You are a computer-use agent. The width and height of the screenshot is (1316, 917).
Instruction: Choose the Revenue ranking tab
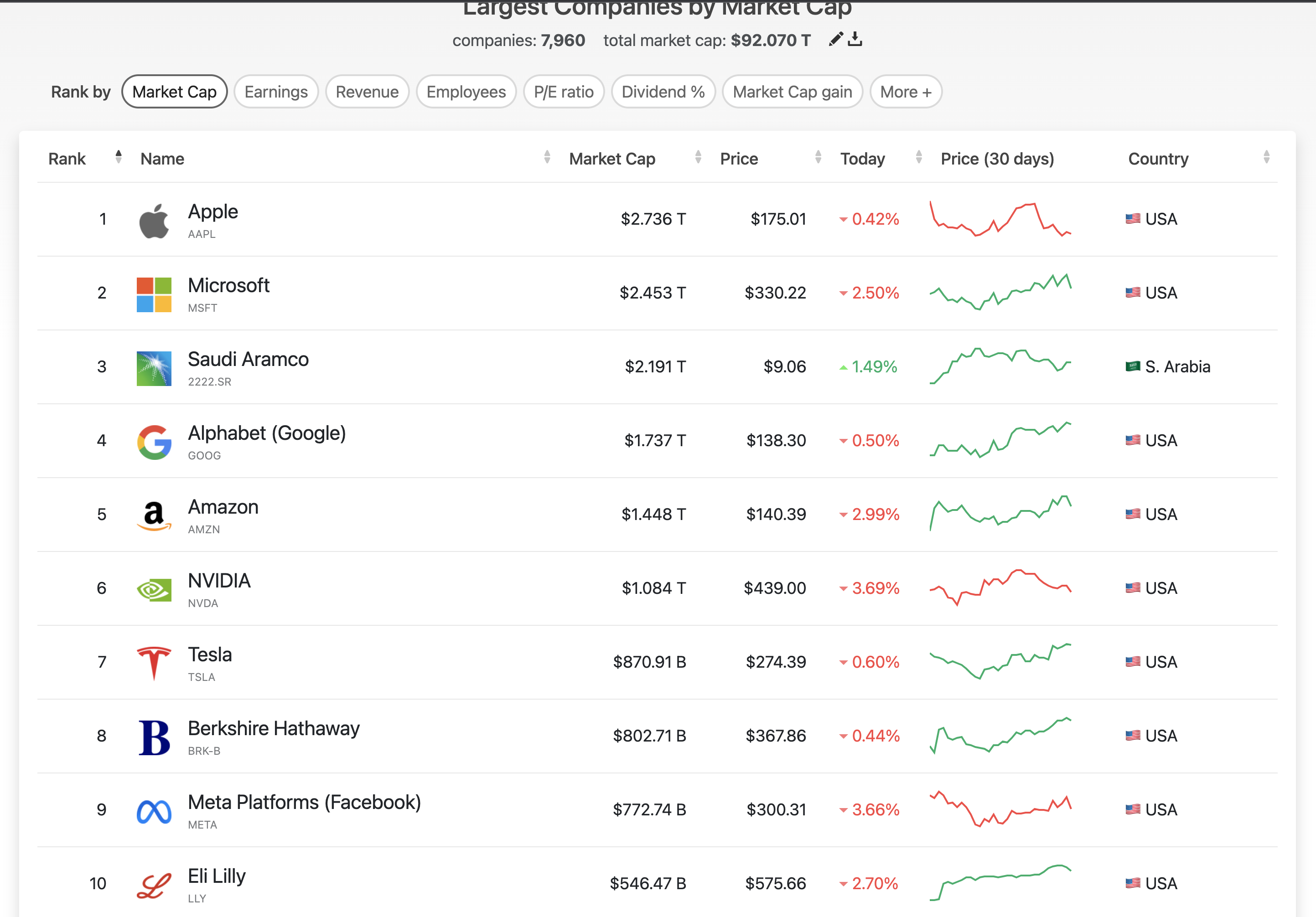click(367, 92)
